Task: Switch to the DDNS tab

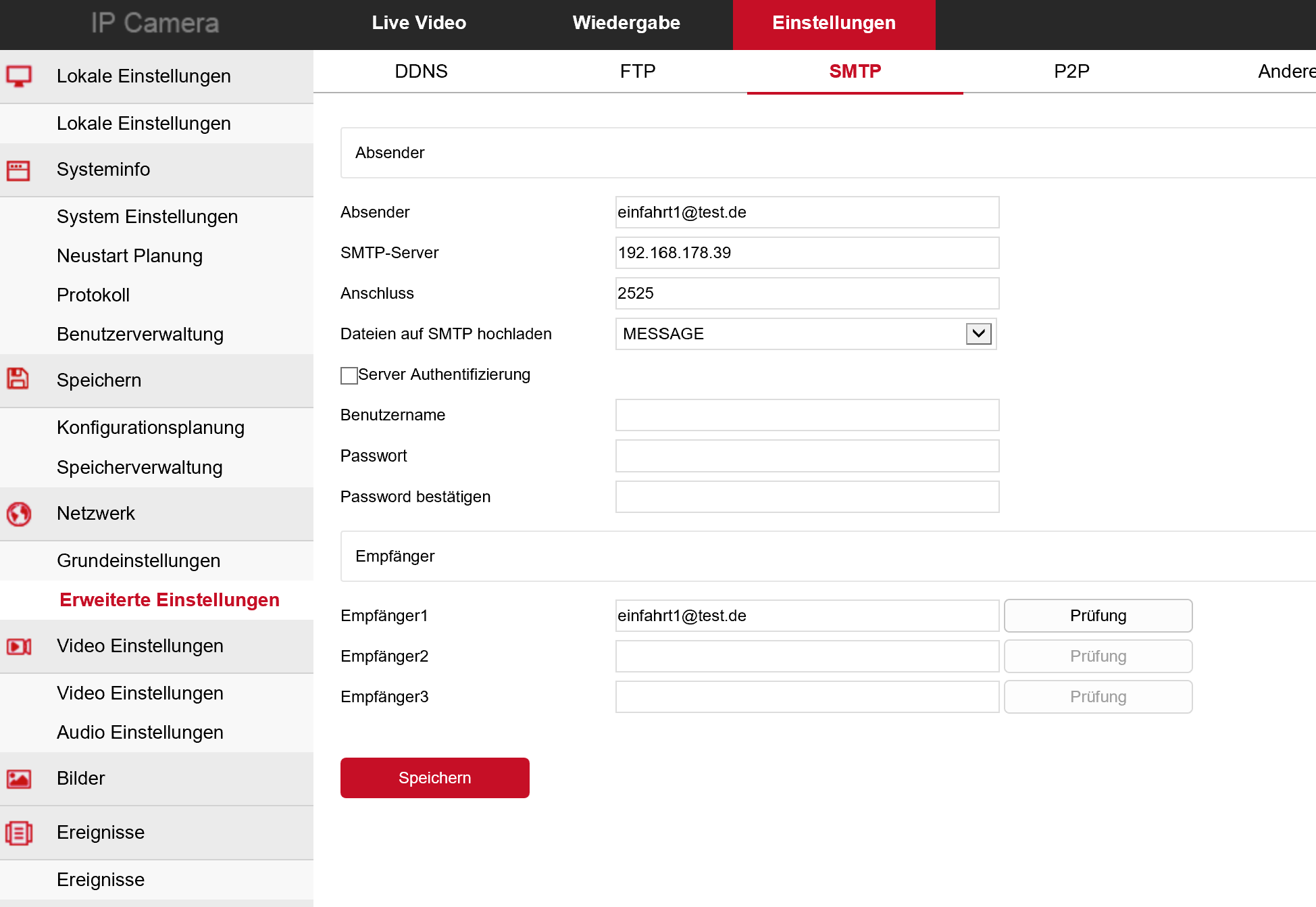Action: [421, 71]
